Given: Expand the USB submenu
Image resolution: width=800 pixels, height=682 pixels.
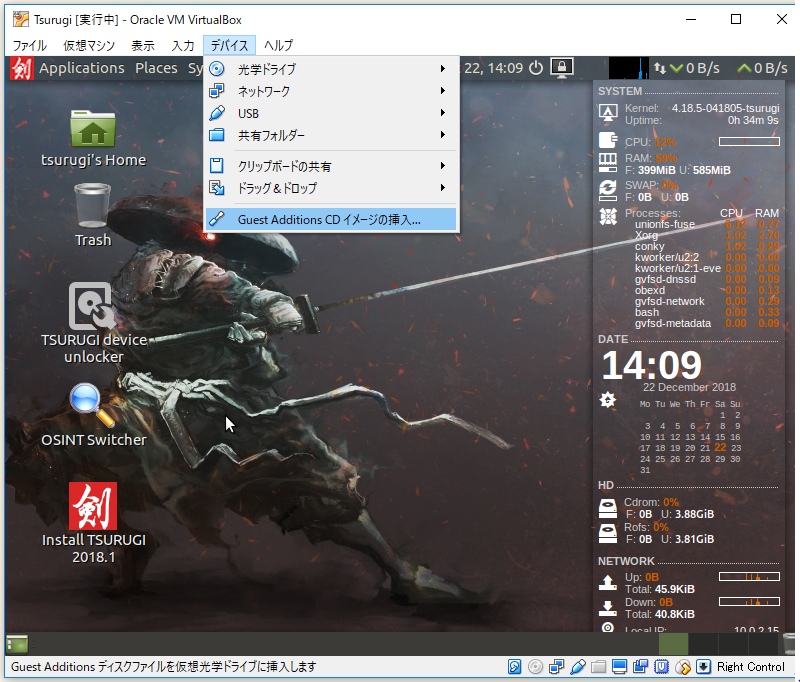Looking at the screenshot, I should (x=332, y=113).
